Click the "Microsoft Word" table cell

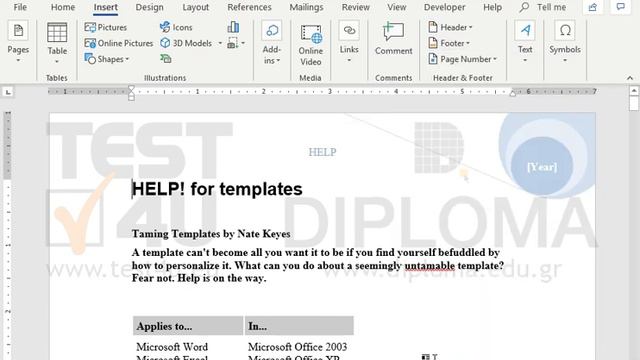point(172,347)
